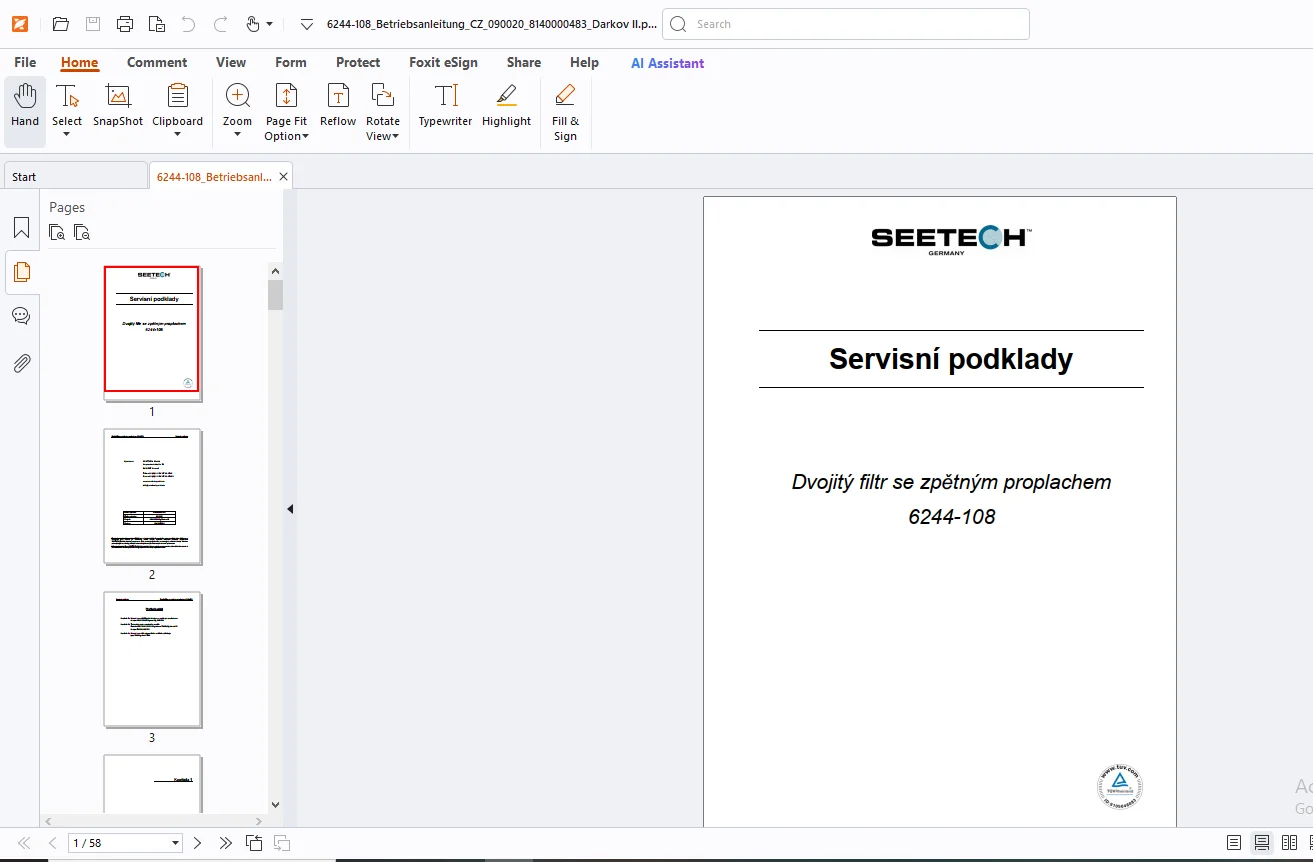Open the Form ribbon tab
This screenshot has width=1313, height=862.
pyautogui.click(x=291, y=62)
